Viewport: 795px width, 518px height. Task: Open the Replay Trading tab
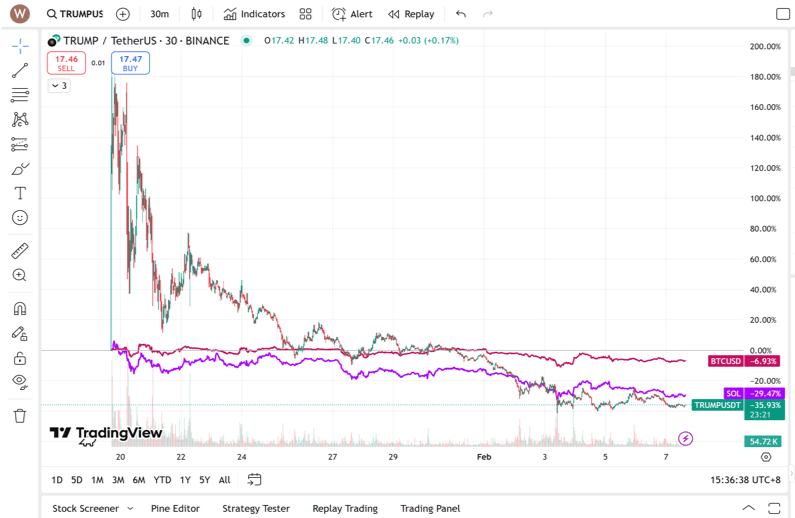345,508
